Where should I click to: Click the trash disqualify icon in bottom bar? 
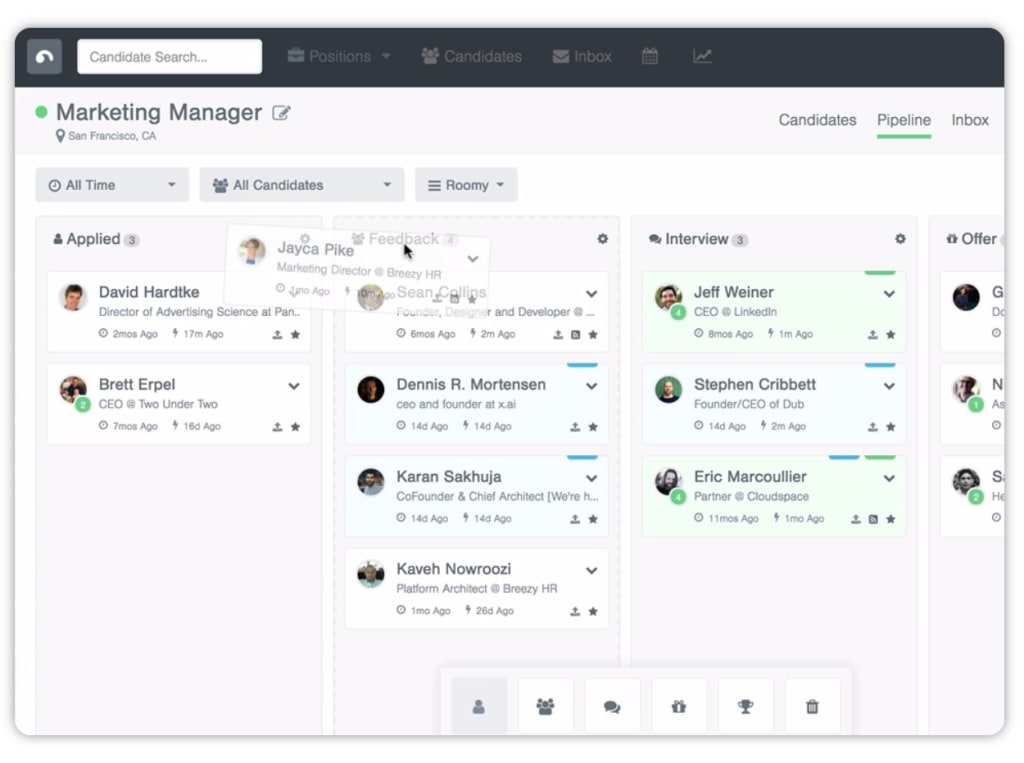(x=812, y=706)
